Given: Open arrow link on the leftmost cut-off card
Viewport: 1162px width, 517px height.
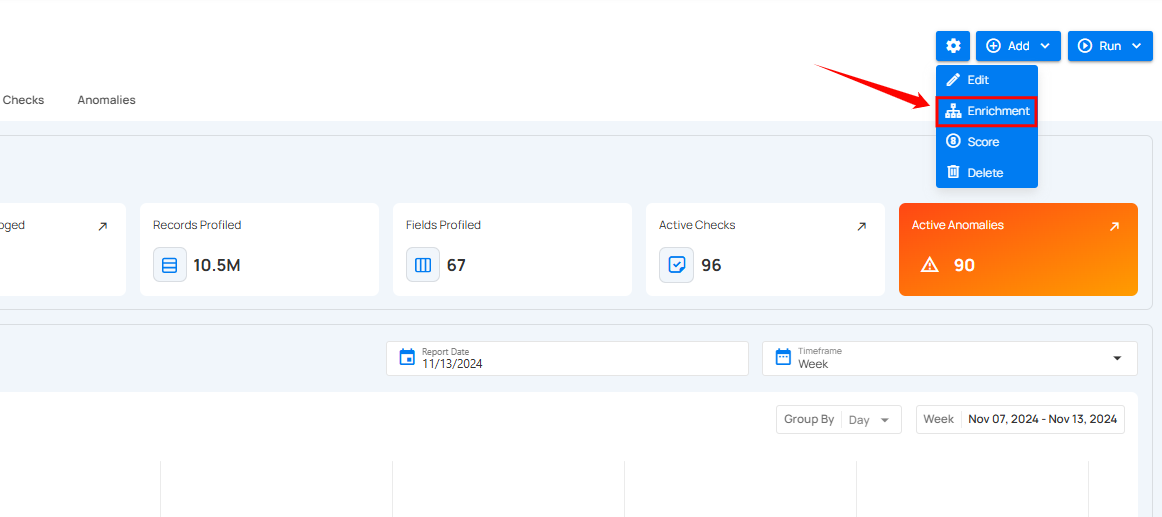Looking at the screenshot, I should point(102,227).
